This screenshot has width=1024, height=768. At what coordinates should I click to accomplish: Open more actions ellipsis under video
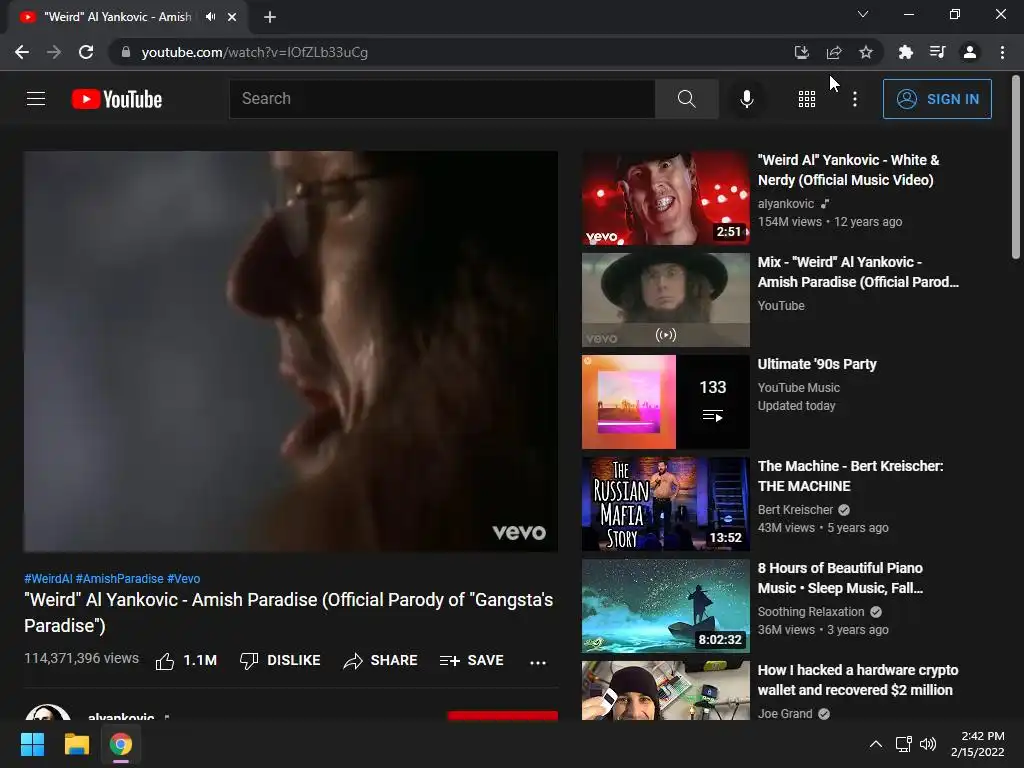(537, 662)
